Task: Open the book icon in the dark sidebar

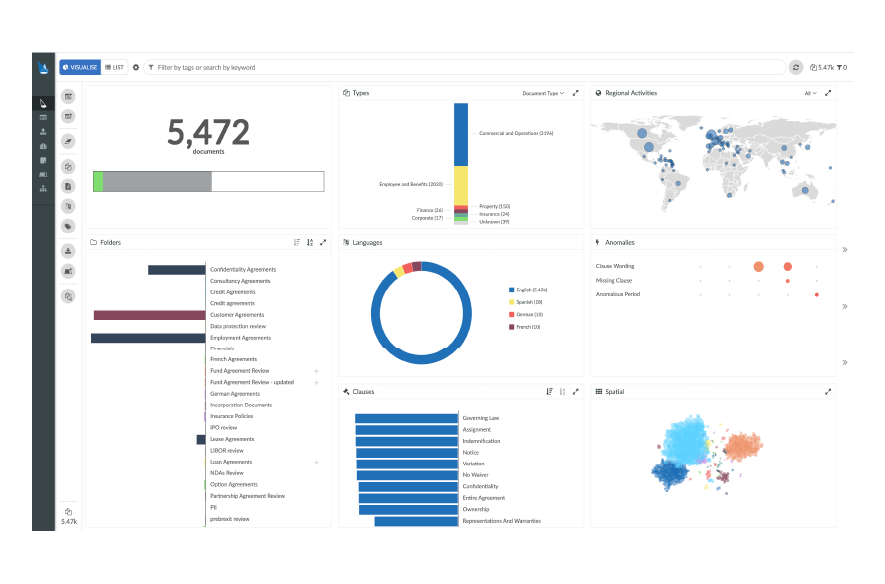Action: (x=43, y=174)
